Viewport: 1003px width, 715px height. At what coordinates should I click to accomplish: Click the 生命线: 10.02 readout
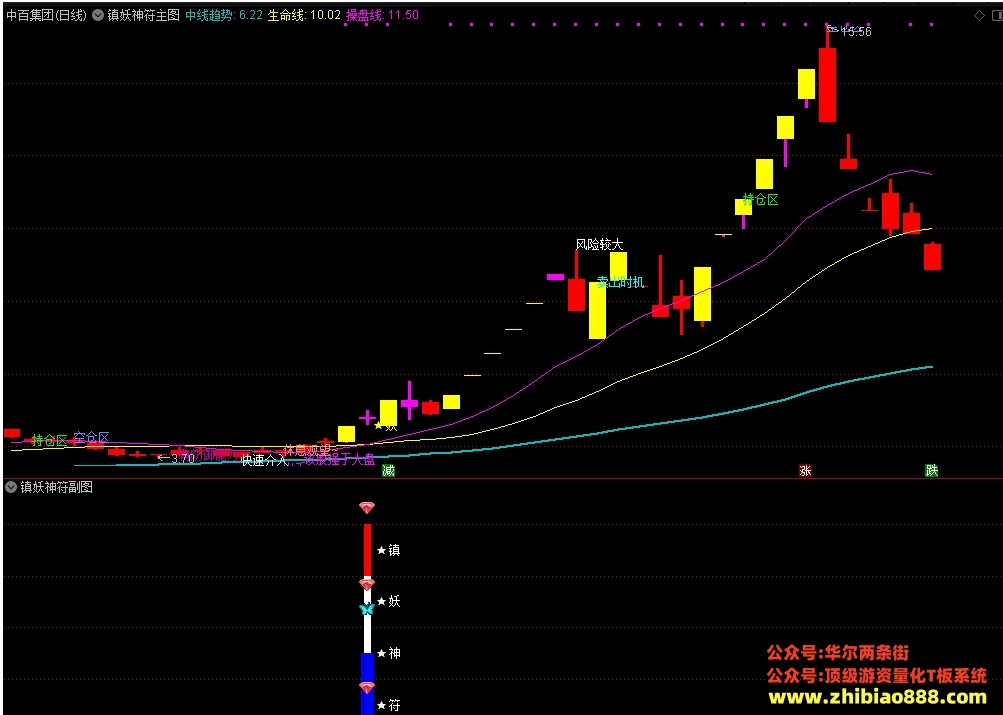coord(304,15)
